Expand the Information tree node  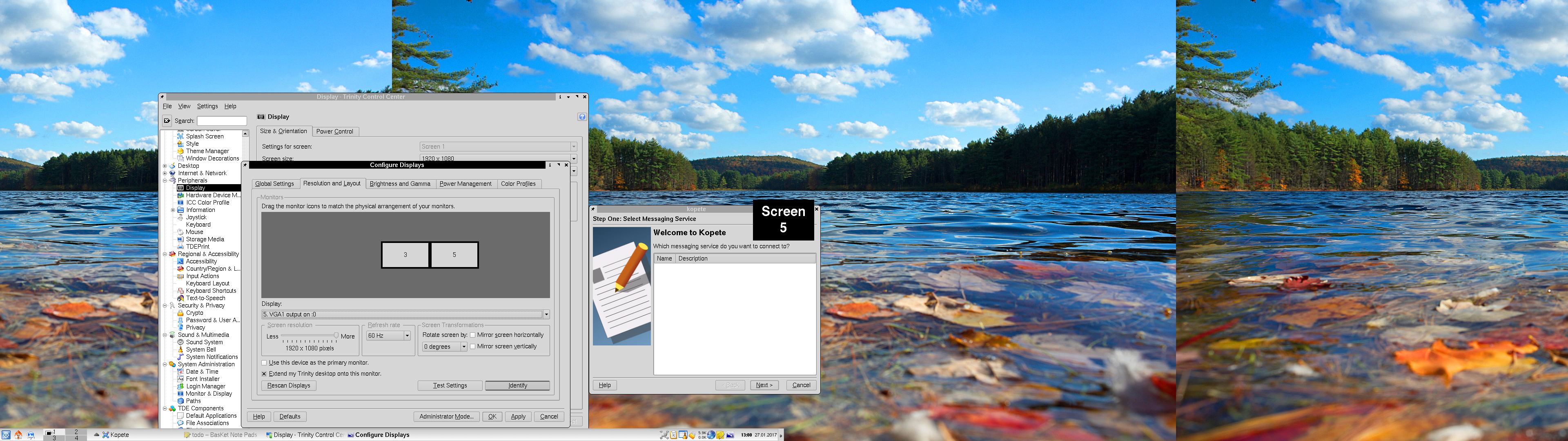pos(173,210)
